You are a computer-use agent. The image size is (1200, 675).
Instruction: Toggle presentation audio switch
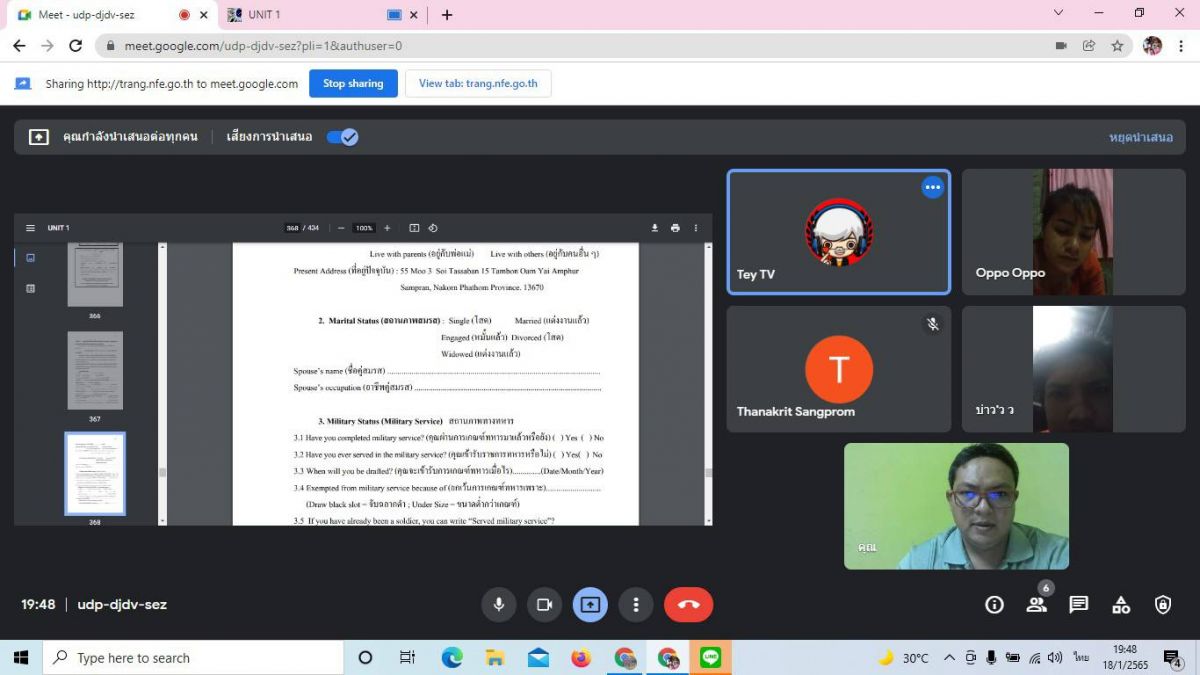click(x=342, y=137)
